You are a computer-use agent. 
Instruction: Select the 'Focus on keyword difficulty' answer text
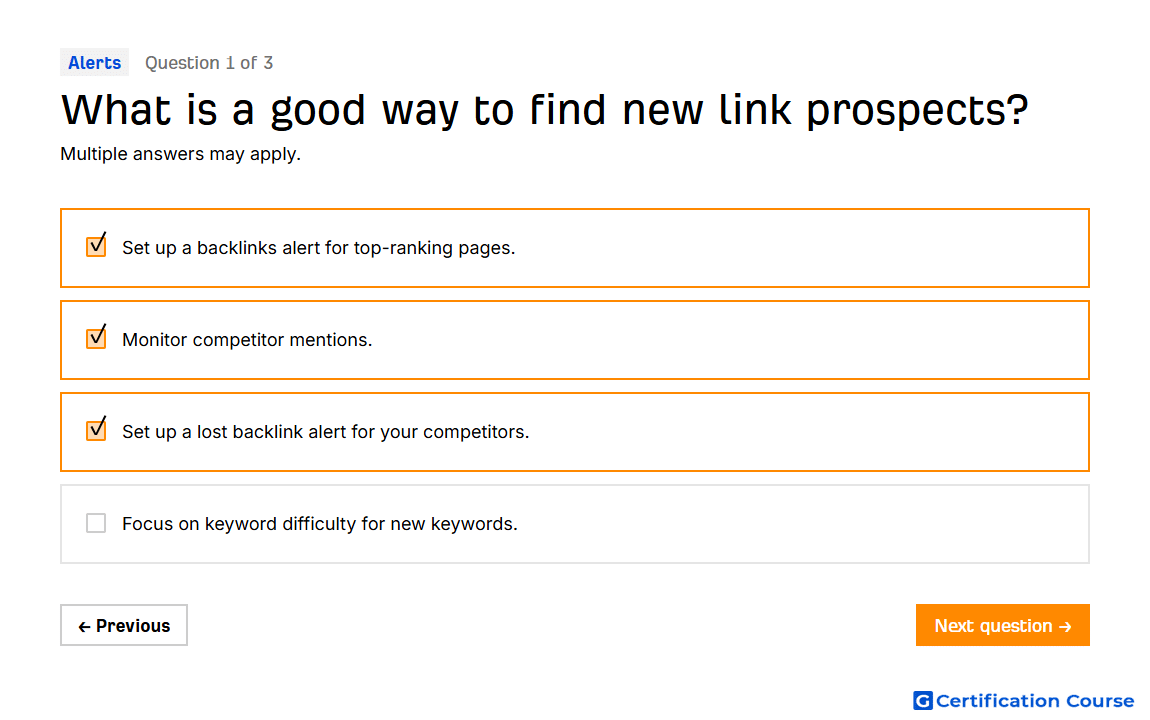coord(320,524)
